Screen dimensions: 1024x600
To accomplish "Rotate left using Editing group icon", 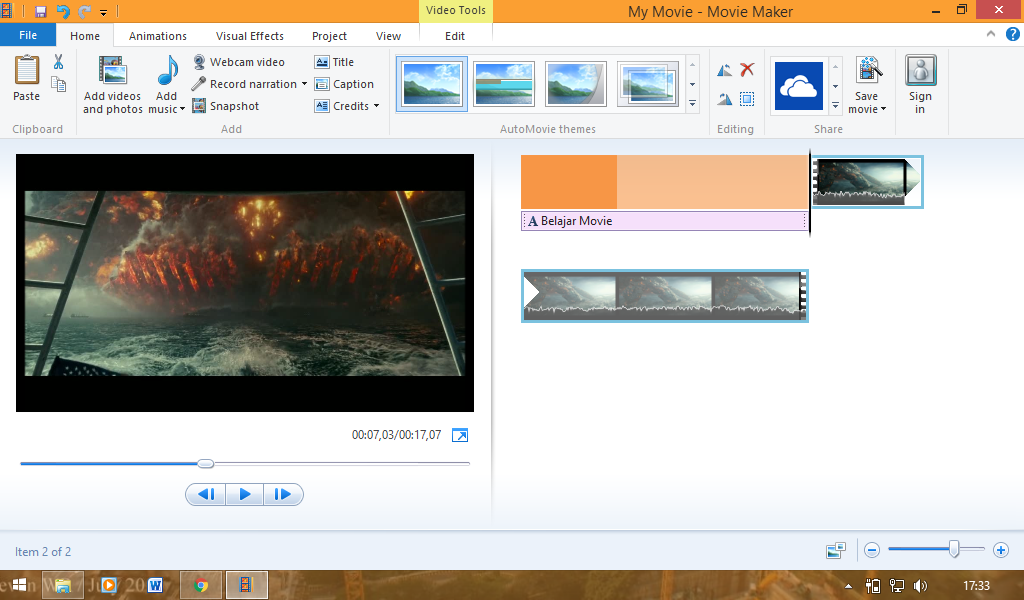I will [724, 70].
